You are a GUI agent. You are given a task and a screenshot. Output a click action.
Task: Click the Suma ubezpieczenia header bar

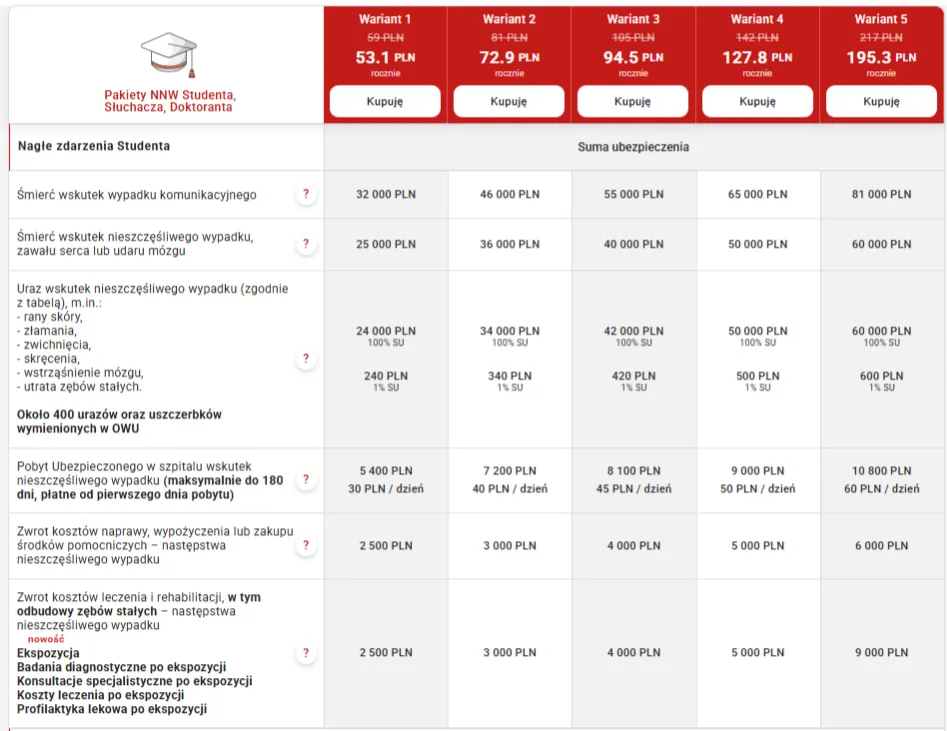coord(633,147)
